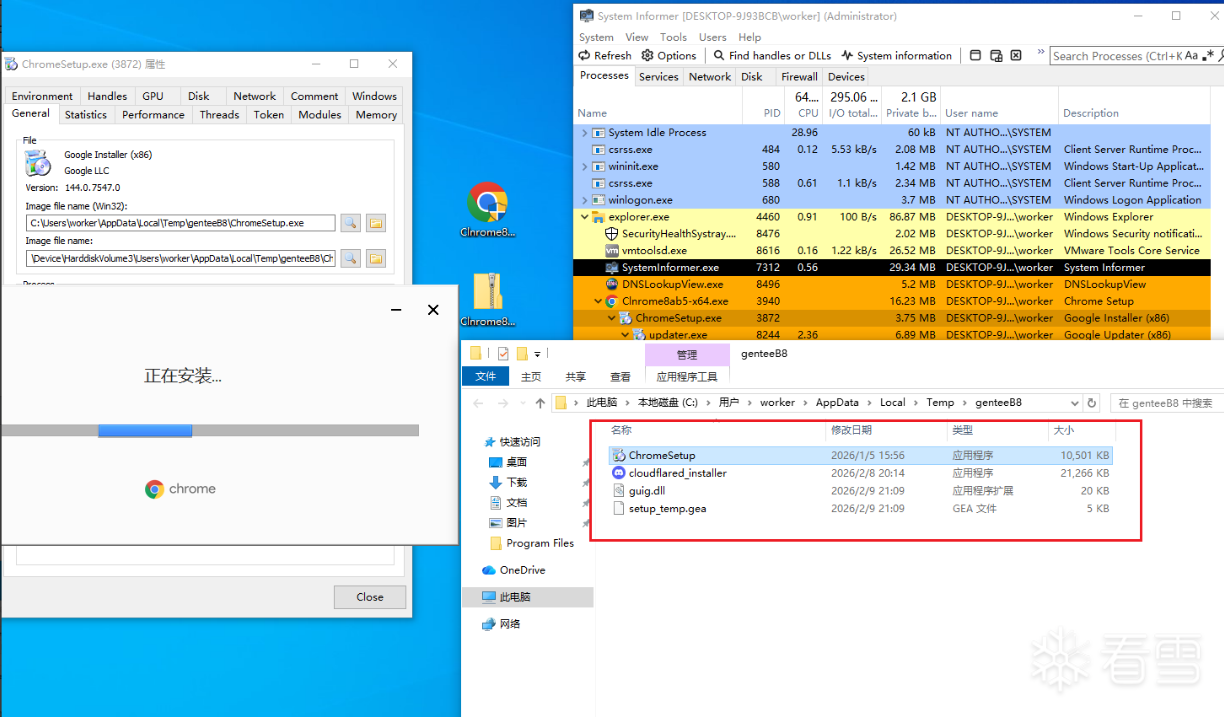The height and width of the screenshot is (717, 1224).
Task: Refresh the System Informer process list
Action: click(604, 56)
